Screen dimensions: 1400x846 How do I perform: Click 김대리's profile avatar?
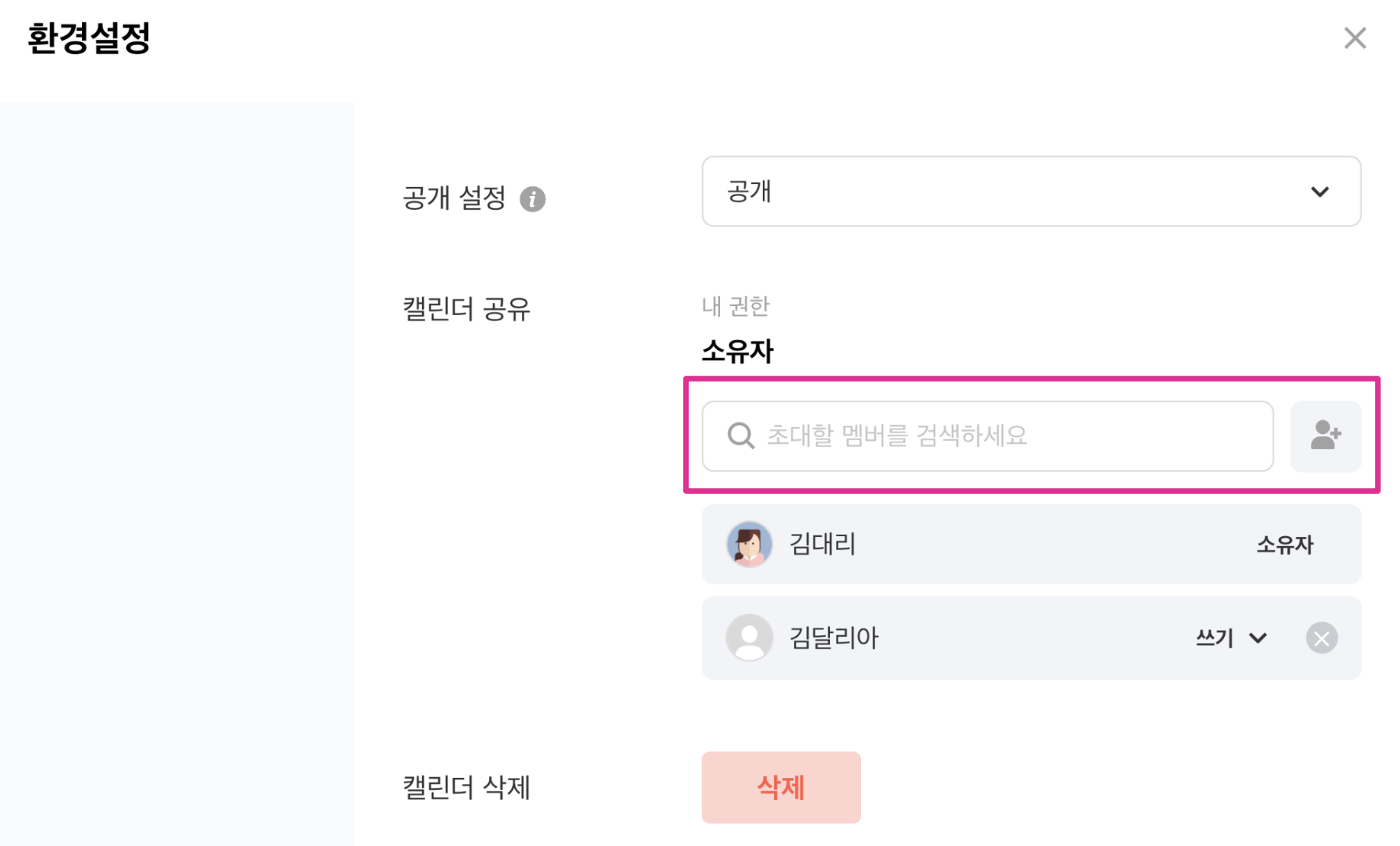[749, 544]
